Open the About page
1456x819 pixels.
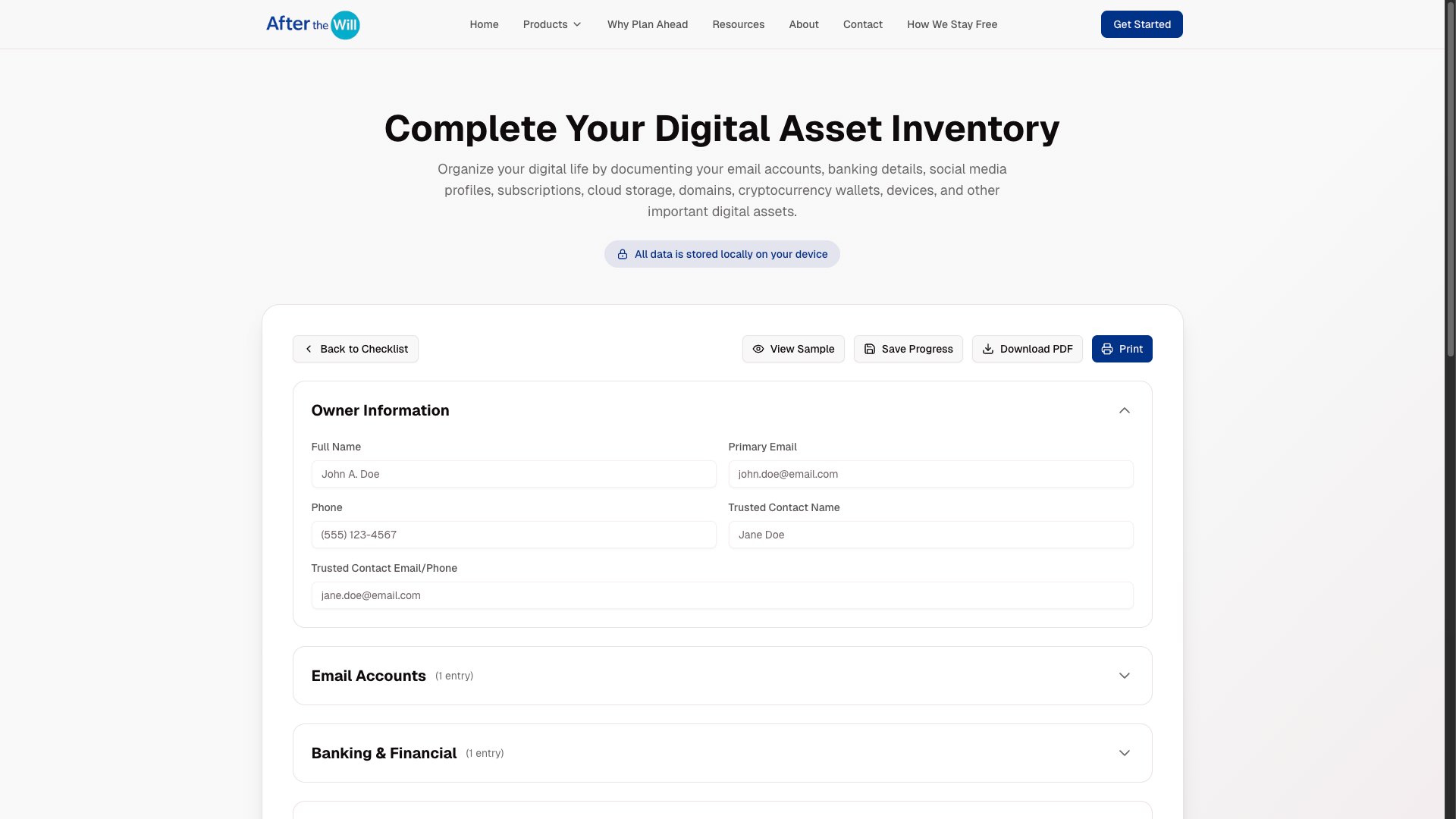tap(803, 24)
